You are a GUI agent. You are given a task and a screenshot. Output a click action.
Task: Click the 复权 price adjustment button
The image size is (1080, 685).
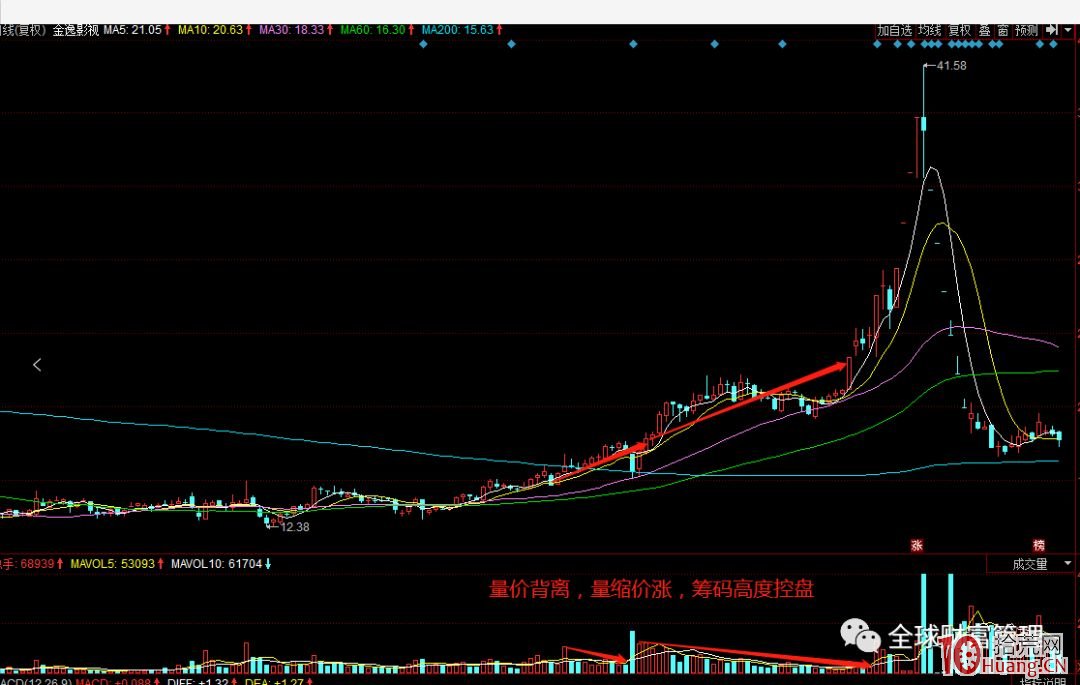[959, 30]
